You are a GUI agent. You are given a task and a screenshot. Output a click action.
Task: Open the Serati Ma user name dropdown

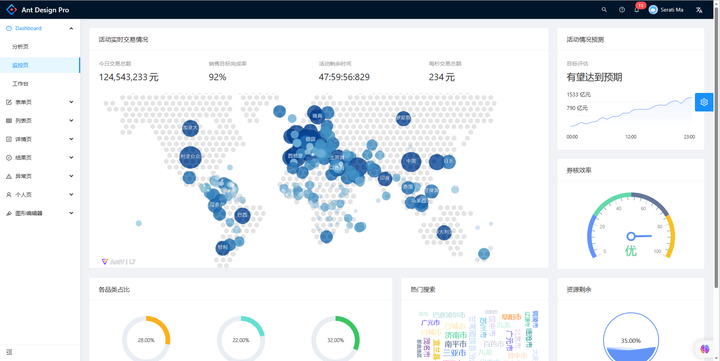[672, 10]
